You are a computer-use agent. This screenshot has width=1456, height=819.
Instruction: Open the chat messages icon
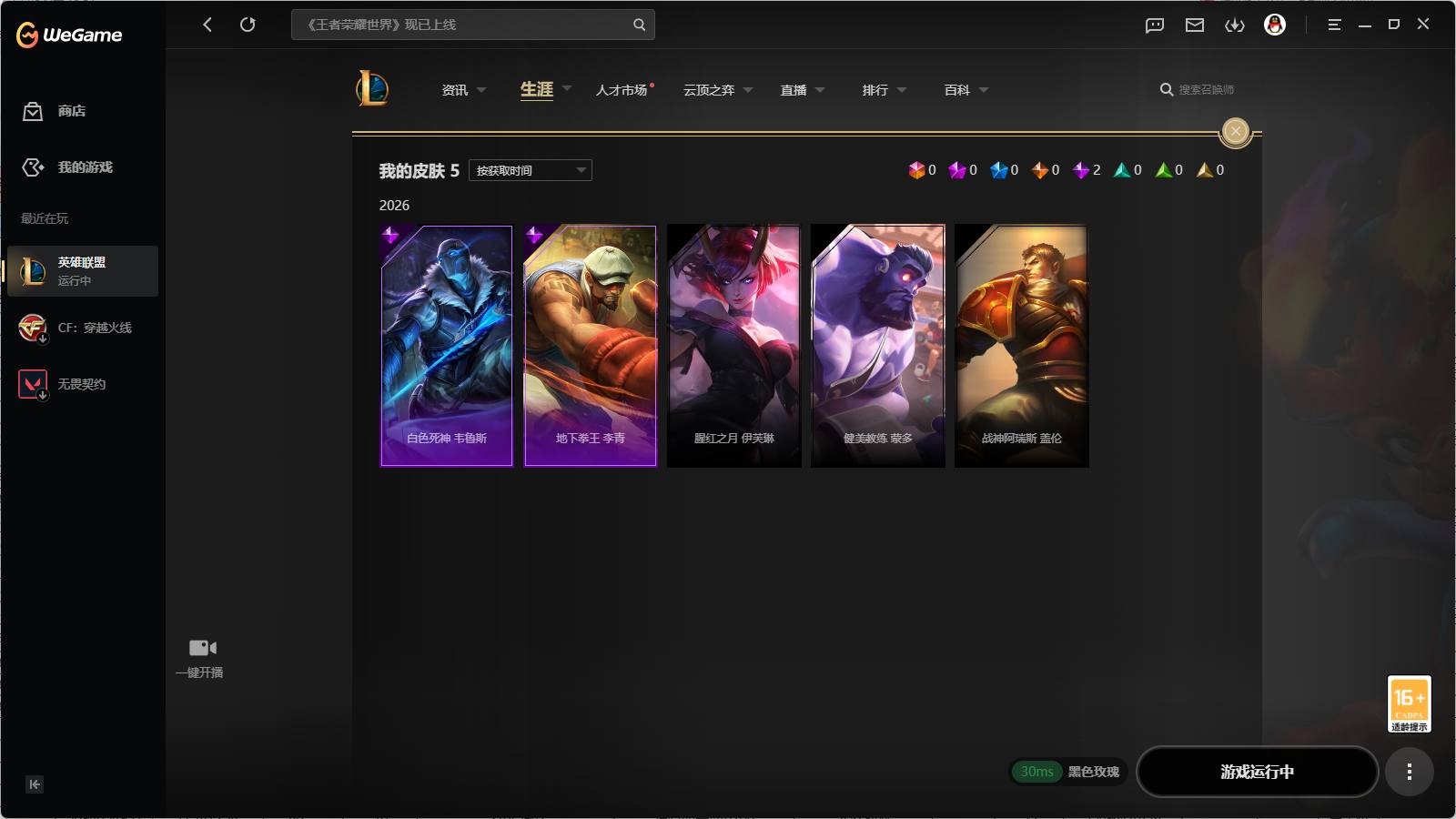[x=1155, y=25]
